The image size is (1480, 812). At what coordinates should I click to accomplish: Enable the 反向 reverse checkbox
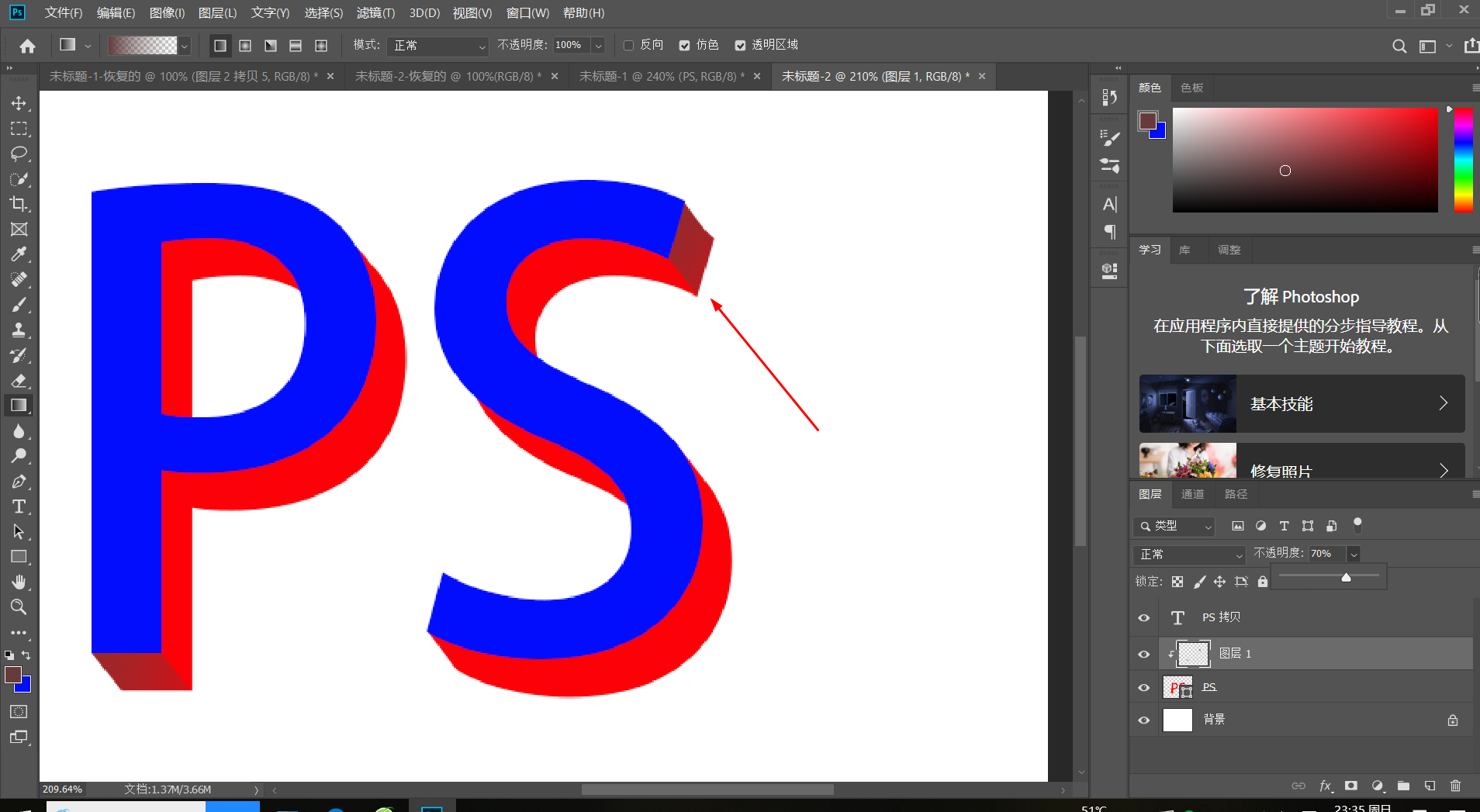tap(629, 46)
